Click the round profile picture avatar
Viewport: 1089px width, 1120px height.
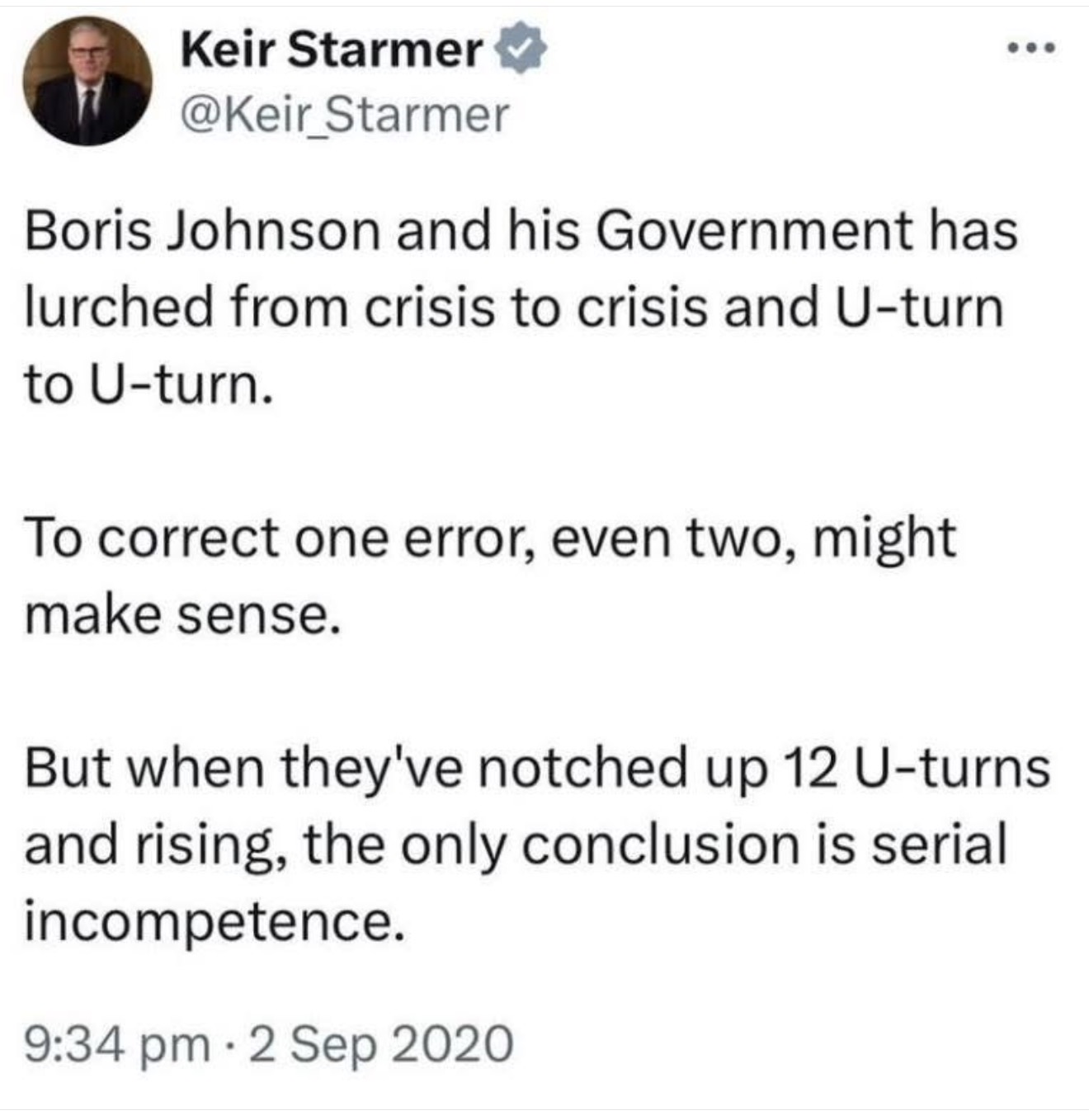pos(87,80)
